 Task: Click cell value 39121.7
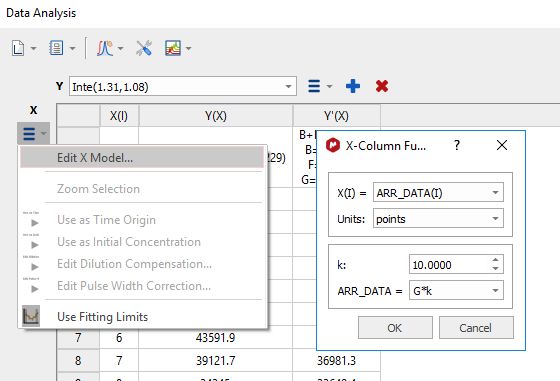point(215,360)
